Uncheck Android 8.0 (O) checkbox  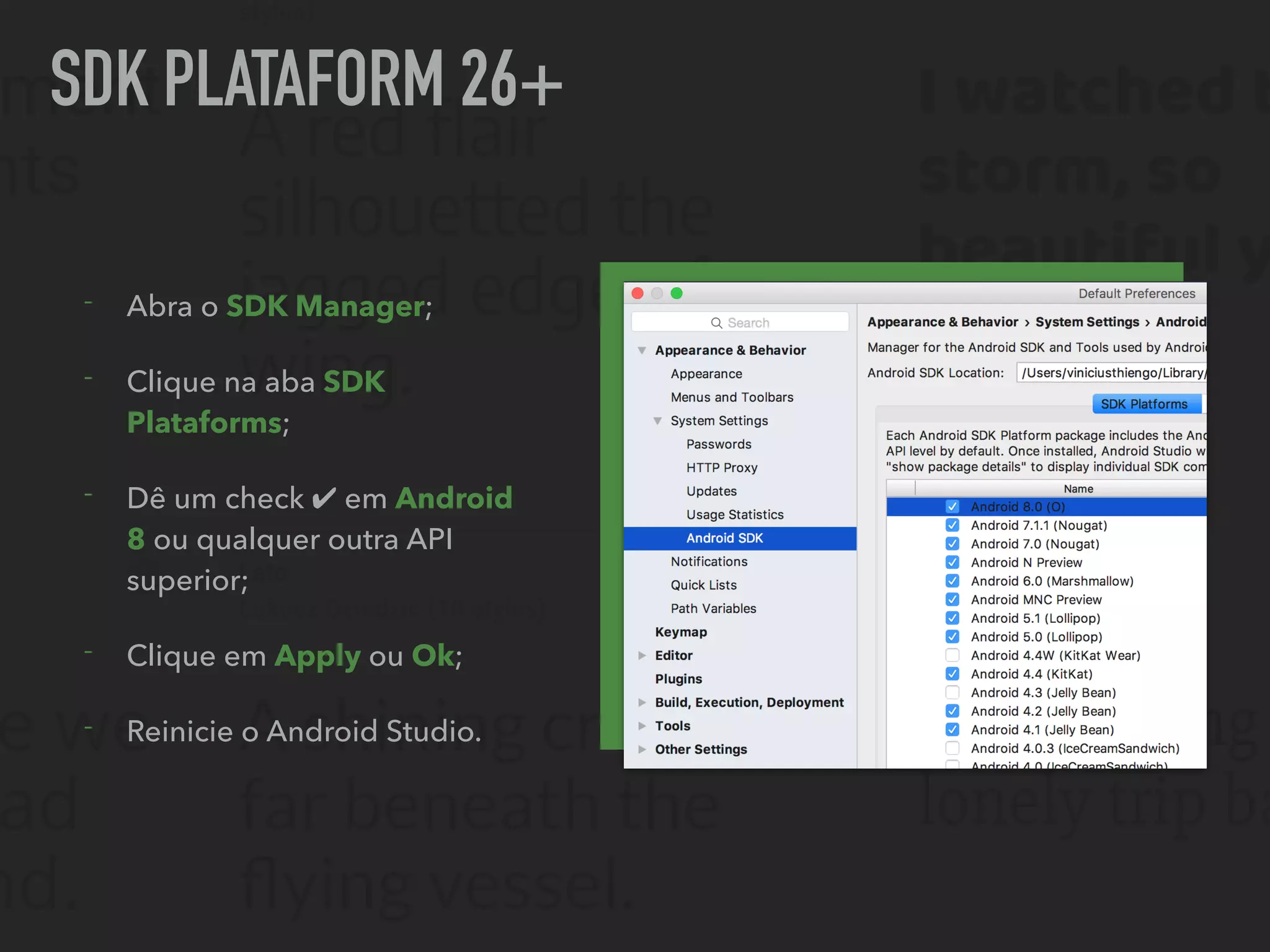(952, 507)
